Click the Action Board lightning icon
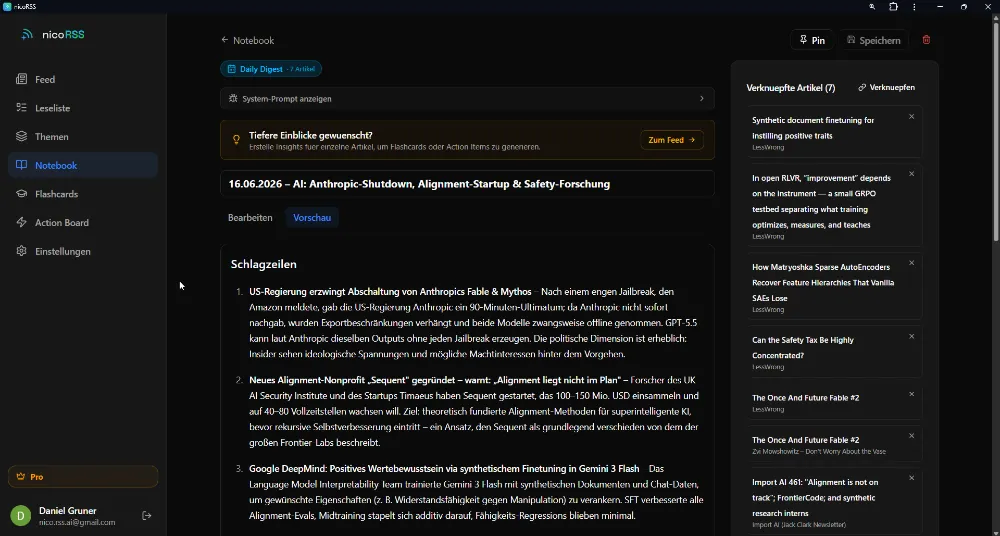Viewport: 1000px width, 536px height. (x=22, y=223)
